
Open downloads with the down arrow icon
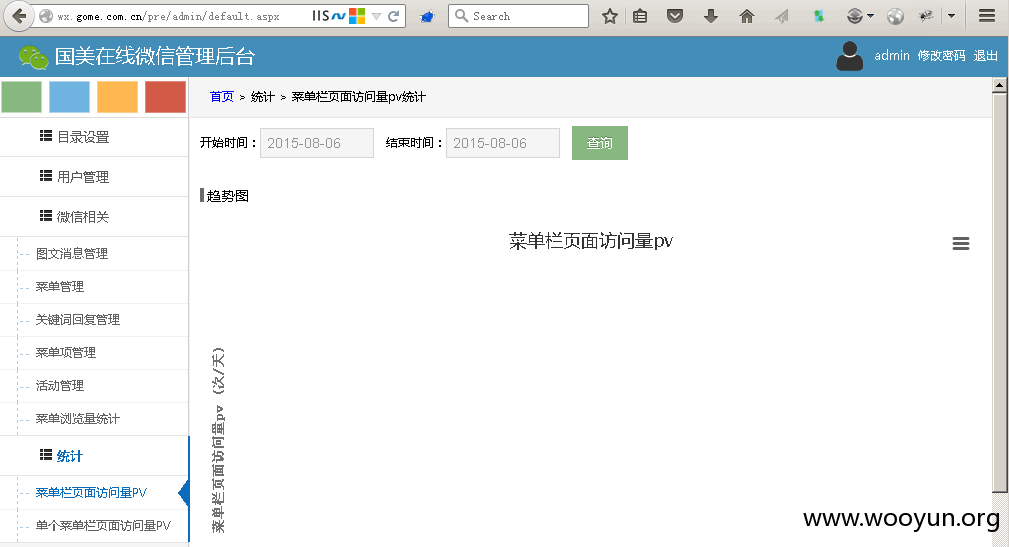[x=710, y=16]
